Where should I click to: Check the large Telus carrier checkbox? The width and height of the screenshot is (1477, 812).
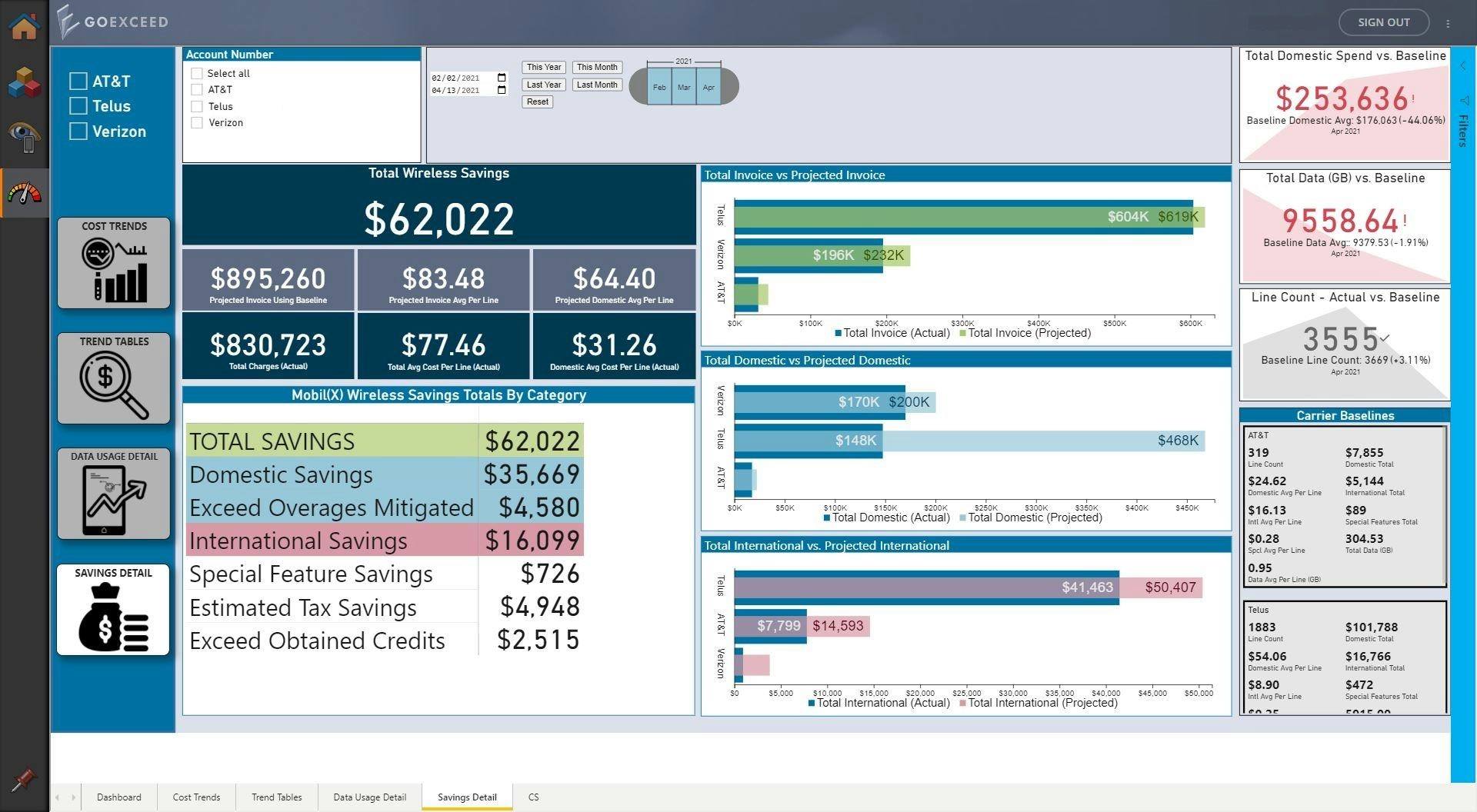coord(78,106)
